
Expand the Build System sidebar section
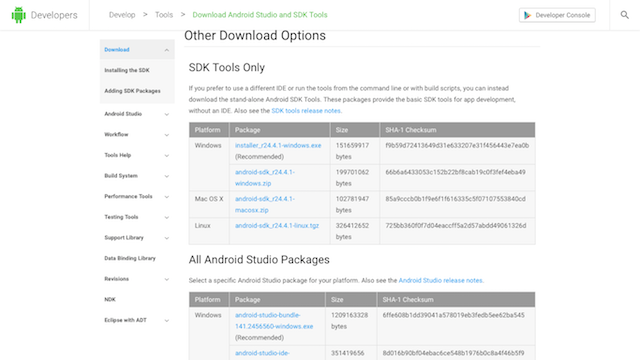[x=167, y=176]
